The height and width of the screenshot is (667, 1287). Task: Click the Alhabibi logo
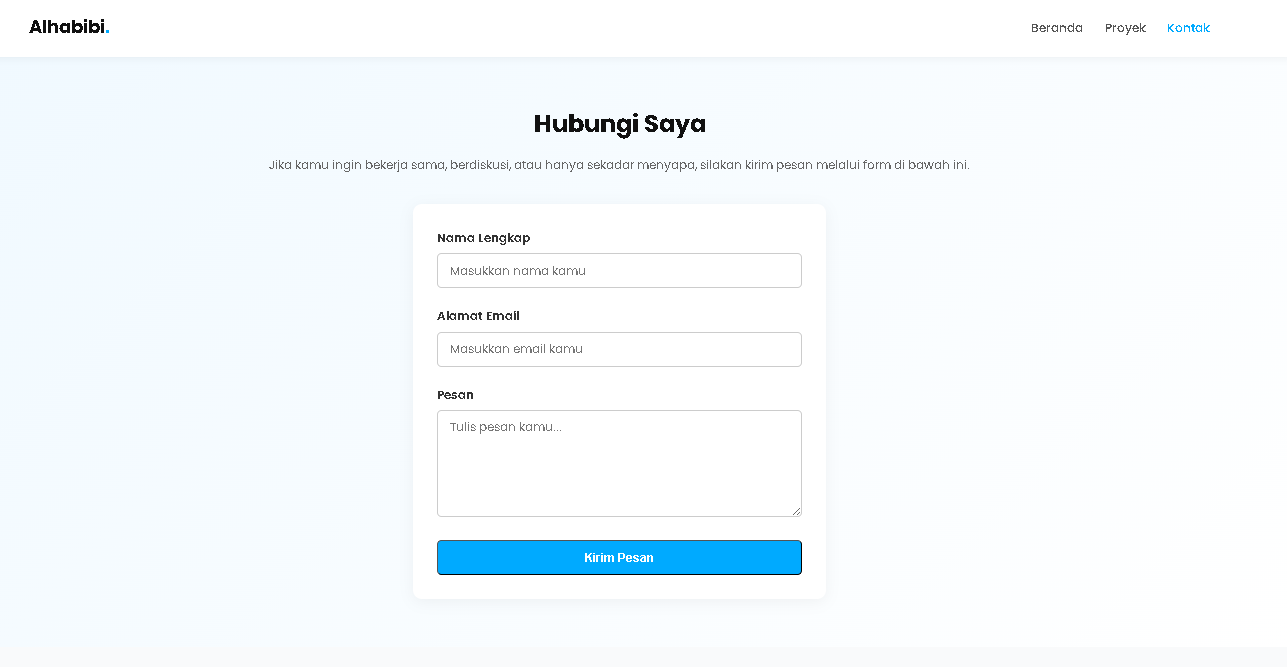(67, 27)
